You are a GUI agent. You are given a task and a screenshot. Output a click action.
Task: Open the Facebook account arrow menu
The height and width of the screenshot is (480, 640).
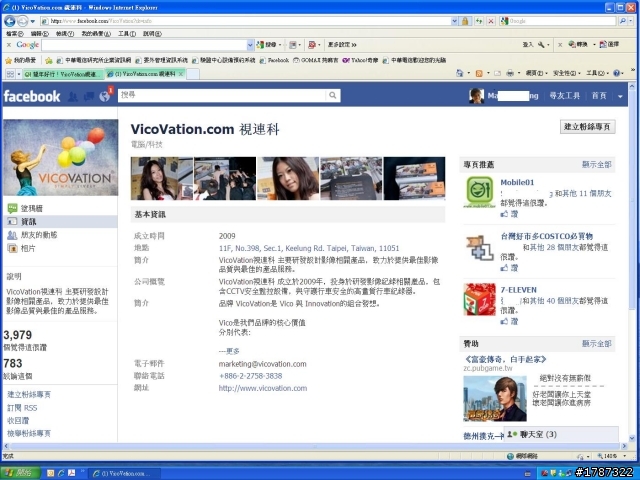(x=620, y=96)
